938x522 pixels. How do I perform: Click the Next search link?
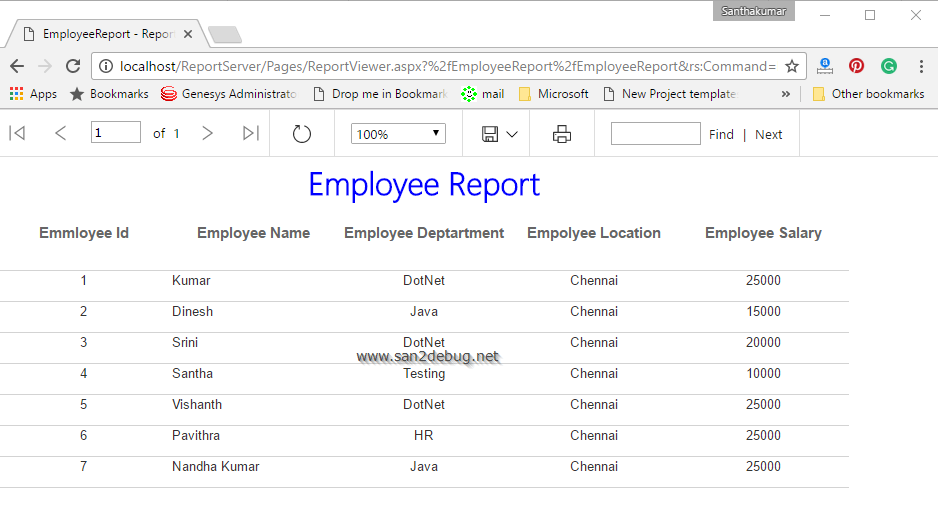coord(768,134)
